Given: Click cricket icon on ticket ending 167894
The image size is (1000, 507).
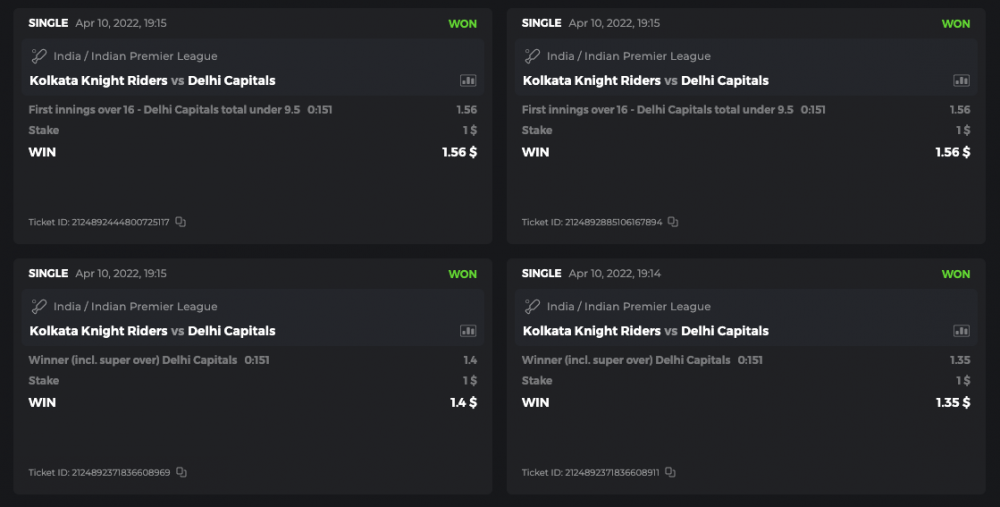Looking at the screenshot, I should pyautogui.click(x=532, y=57).
